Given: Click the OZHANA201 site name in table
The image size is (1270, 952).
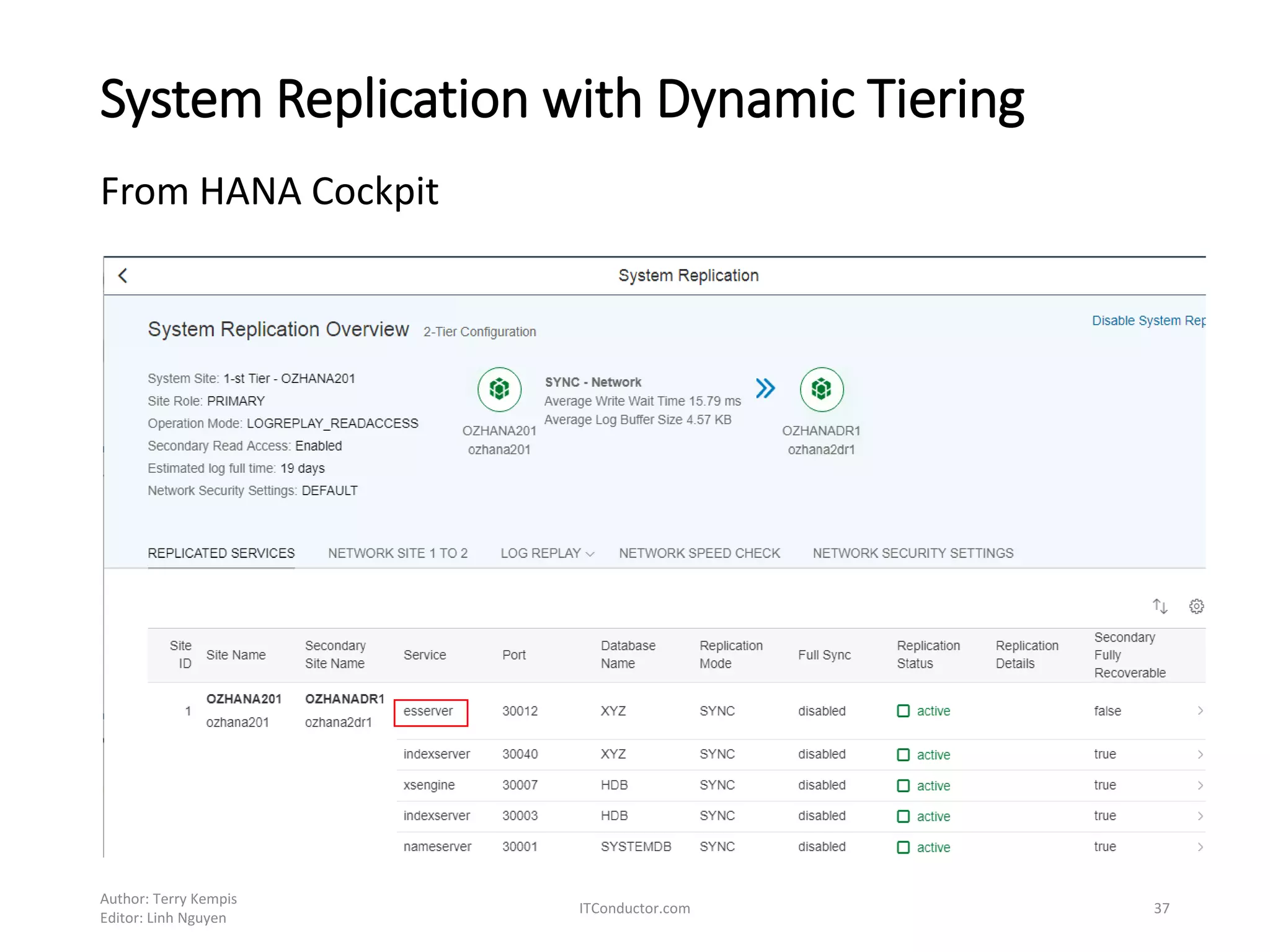Looking at the screenshot, I should coord(244,699).
